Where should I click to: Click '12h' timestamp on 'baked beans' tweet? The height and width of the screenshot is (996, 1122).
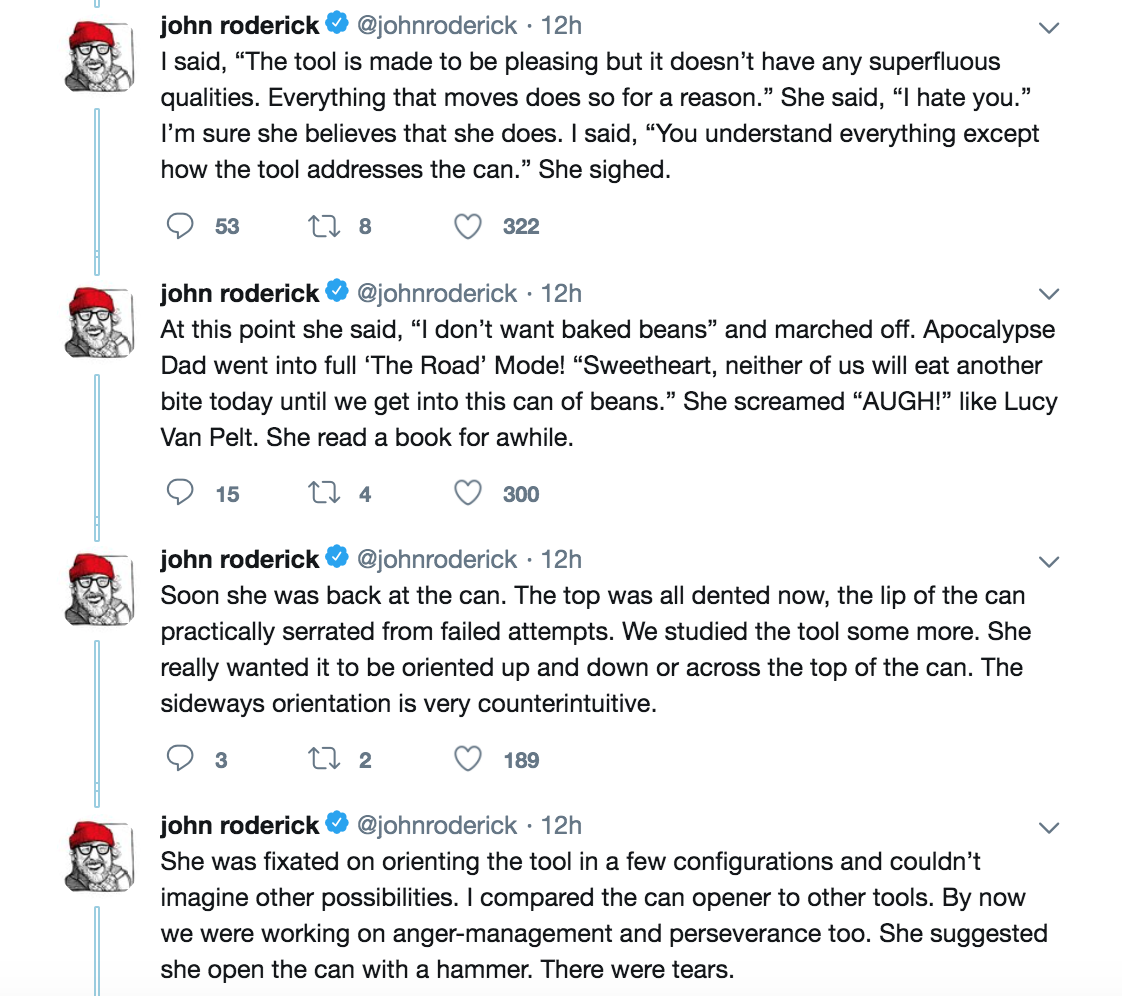click(x=561, y=293)
